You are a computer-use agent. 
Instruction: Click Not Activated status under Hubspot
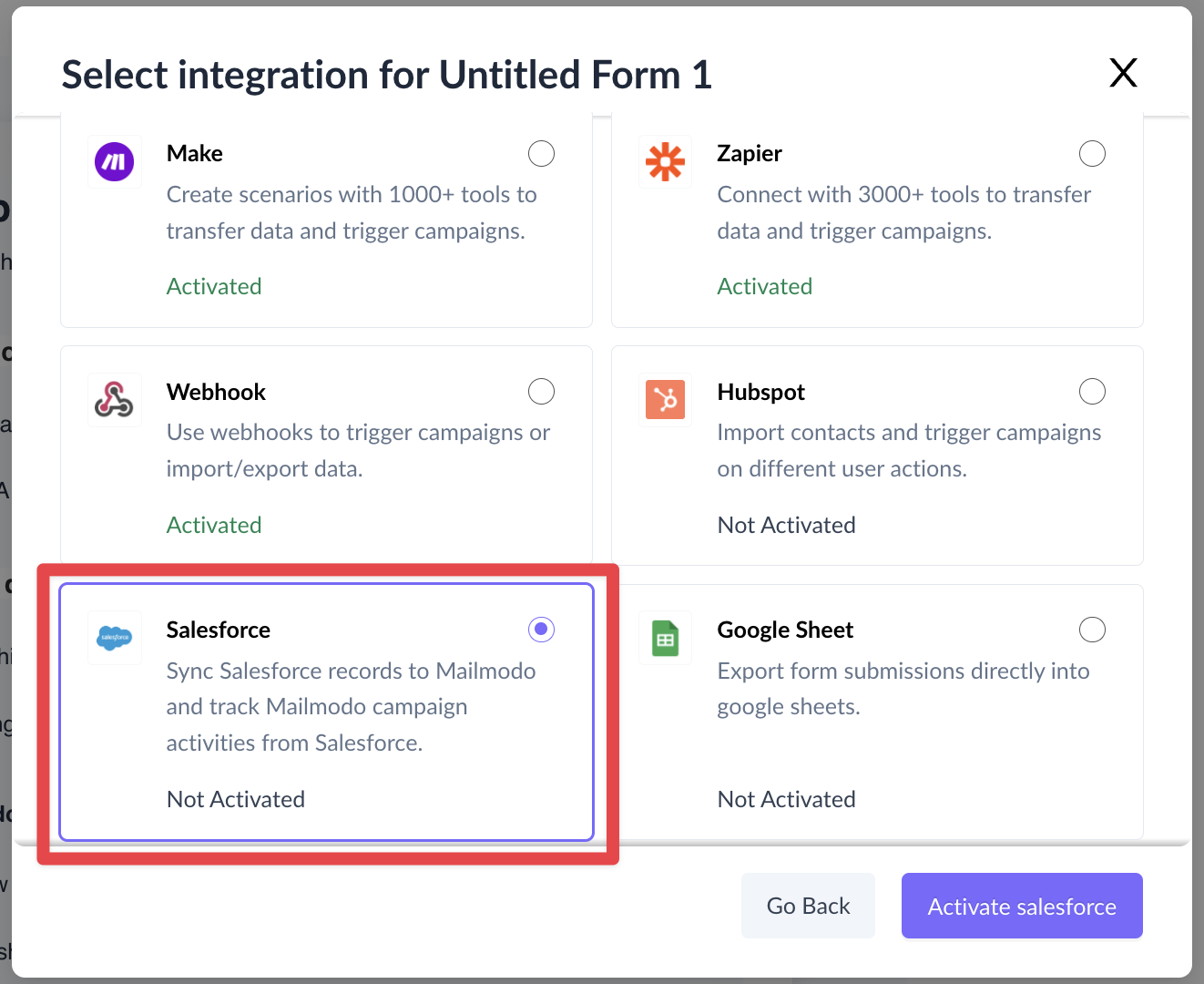787,525
